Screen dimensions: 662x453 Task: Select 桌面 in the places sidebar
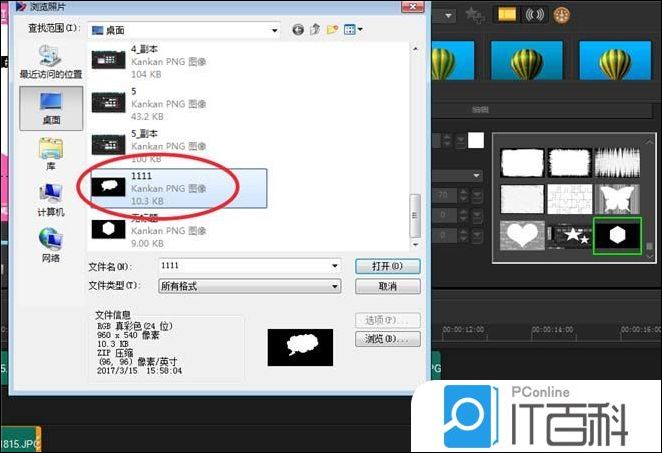tap(51, 109)
